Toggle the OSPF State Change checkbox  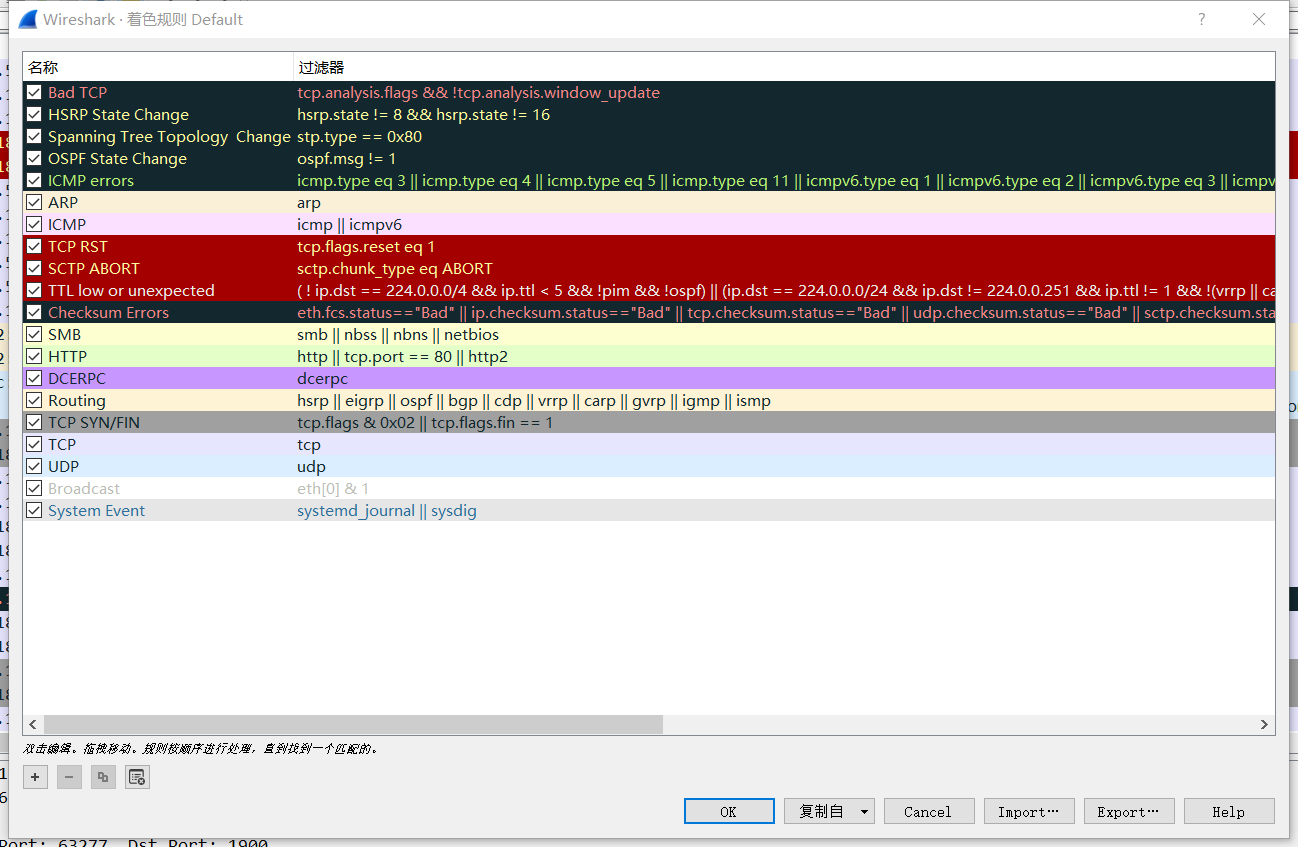pyautogui.click(x=34, y=158)
